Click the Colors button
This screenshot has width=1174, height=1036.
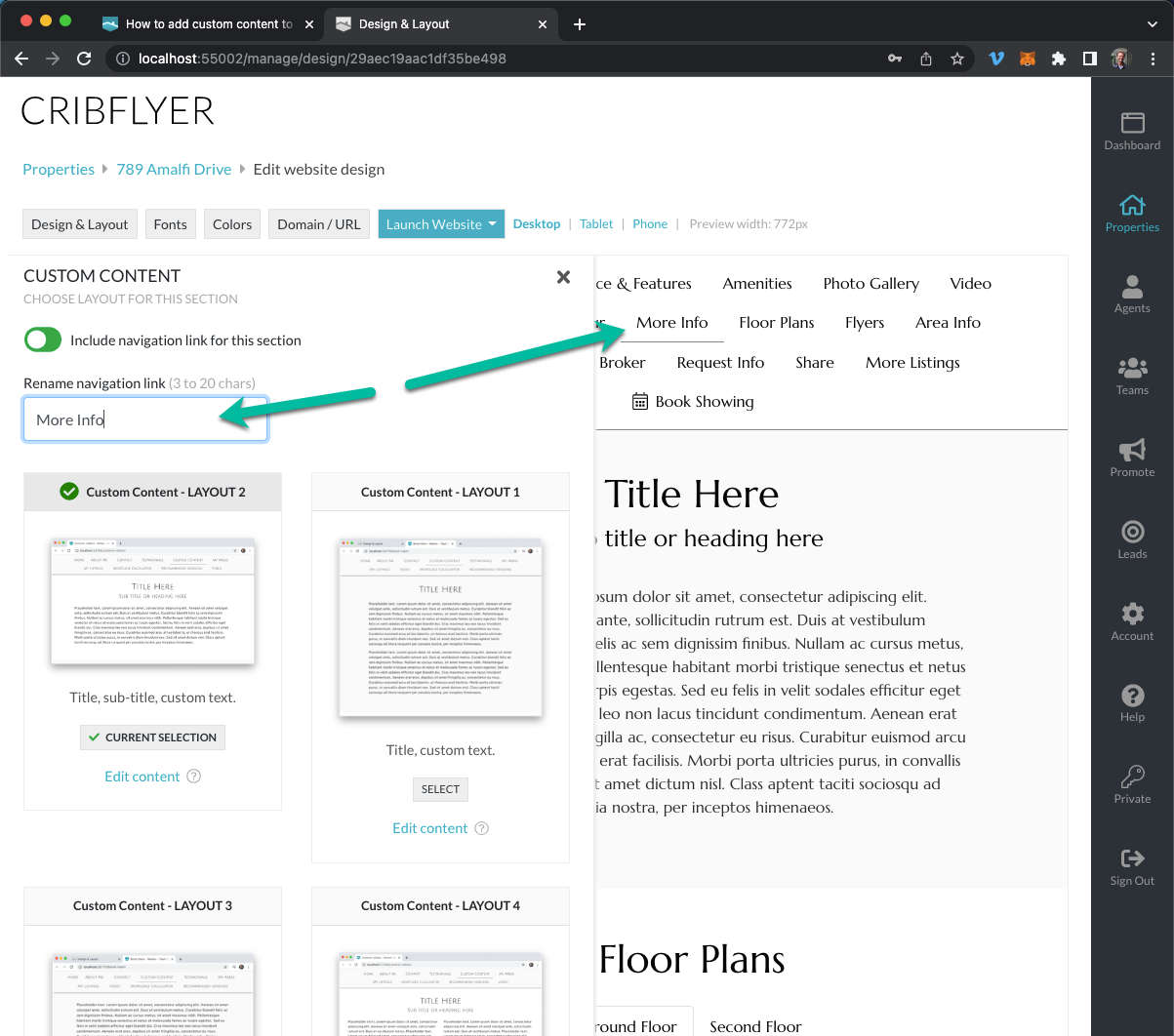tap(232, 224)
